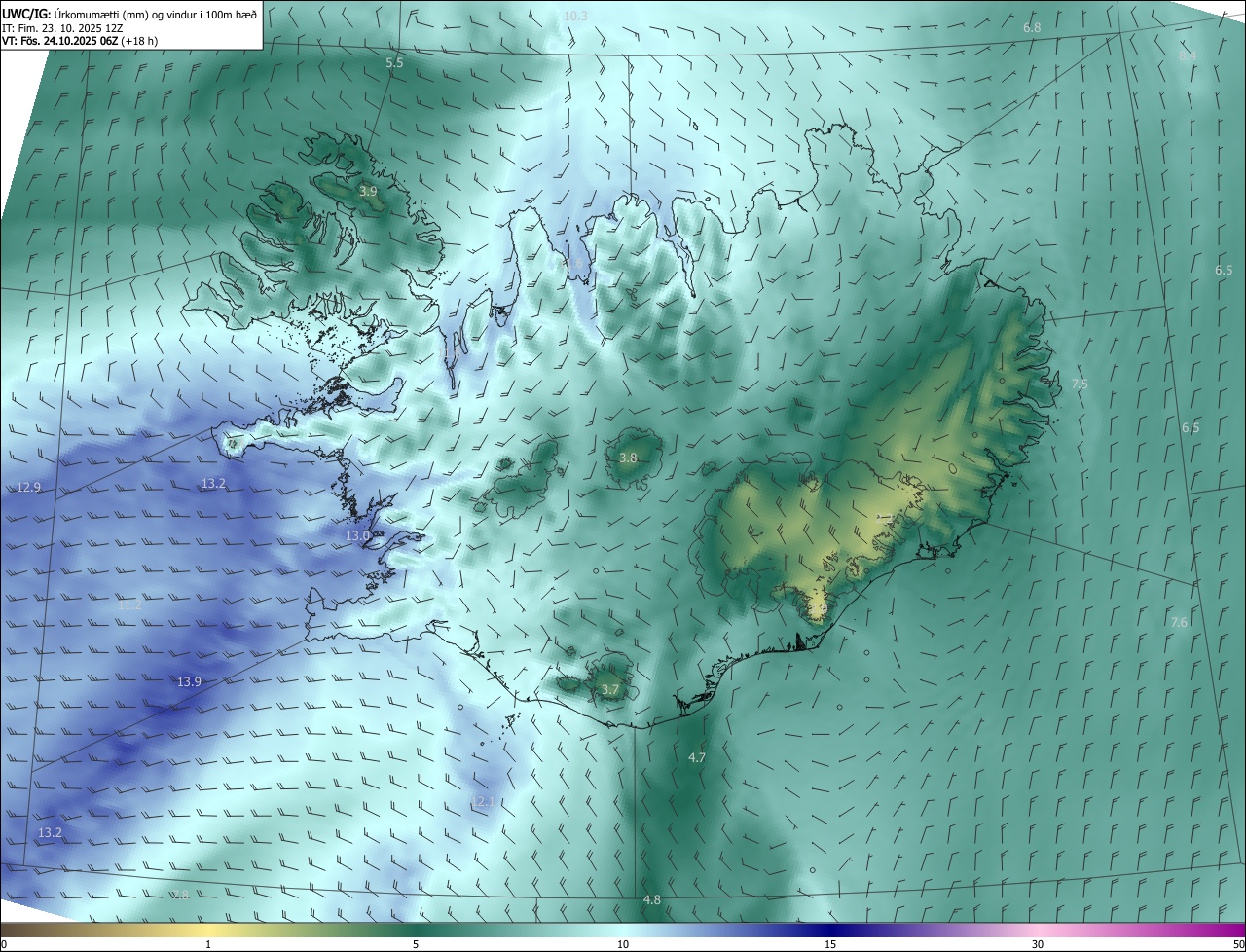1246x952 pixels.
Task: Click the 5.5 value label
Action: [394, 62]
